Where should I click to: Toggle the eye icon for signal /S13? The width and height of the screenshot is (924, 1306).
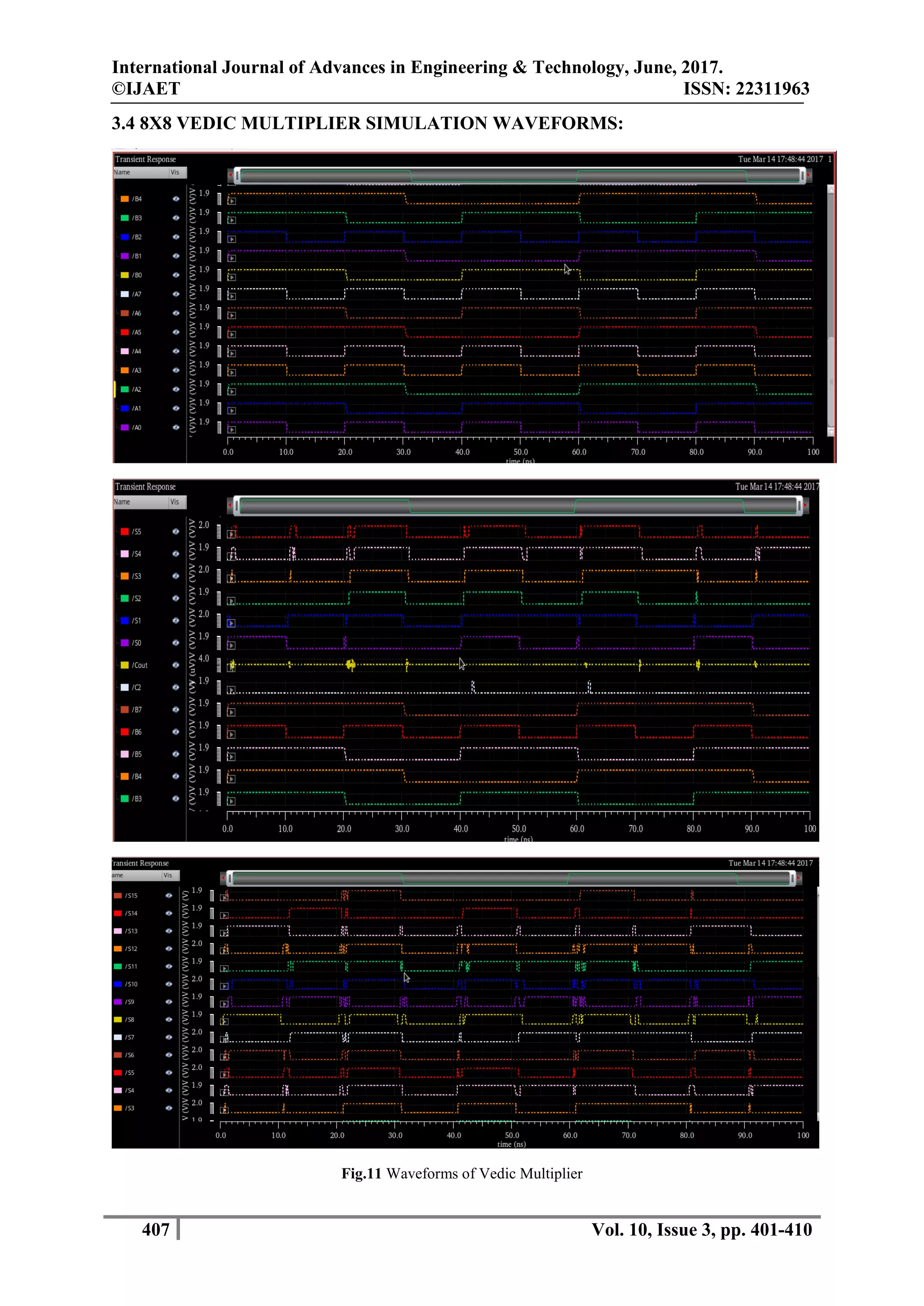(168, 931)
